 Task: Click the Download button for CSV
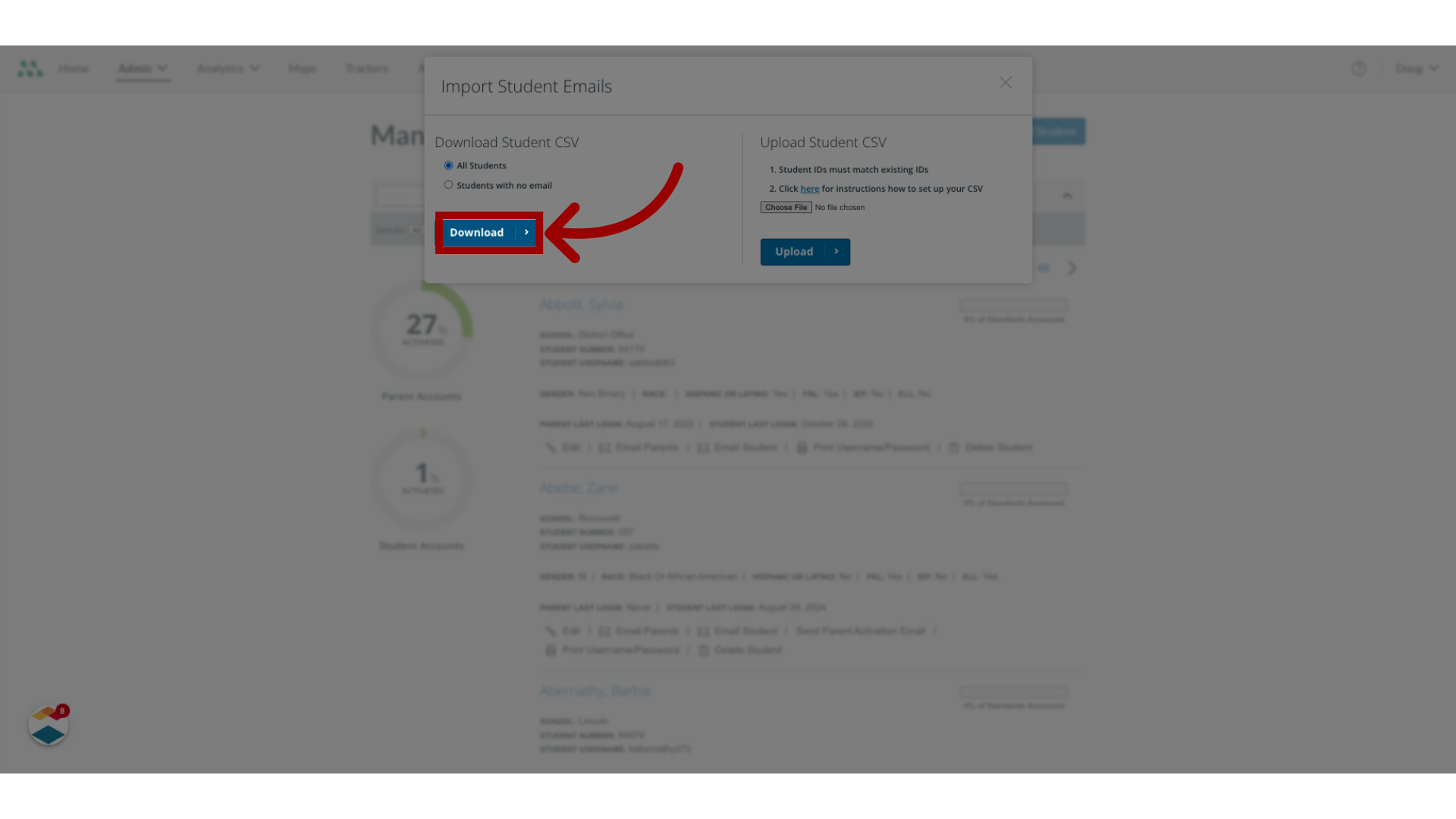[489, 232]
